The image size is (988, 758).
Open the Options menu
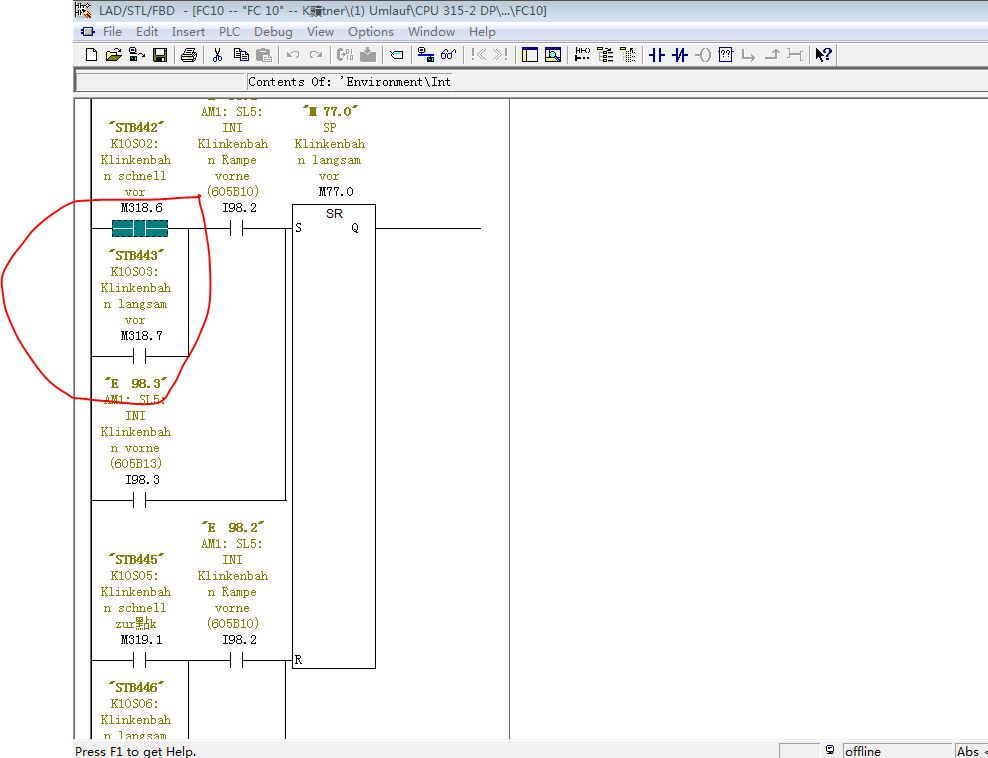[x=370, y=32]
